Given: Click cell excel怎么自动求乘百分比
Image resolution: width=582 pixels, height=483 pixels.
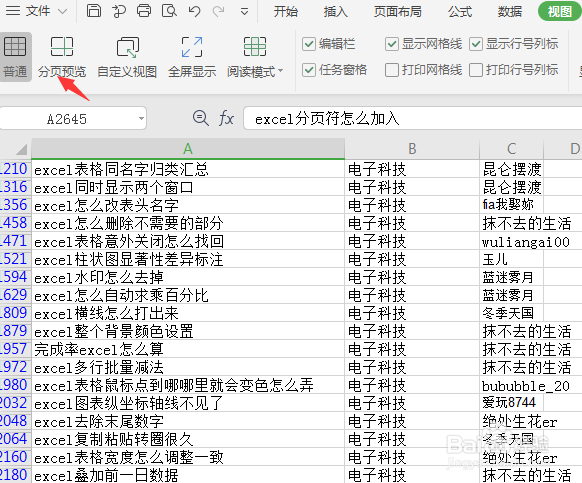Looking at the screenshot, I should tap(188, 295).
